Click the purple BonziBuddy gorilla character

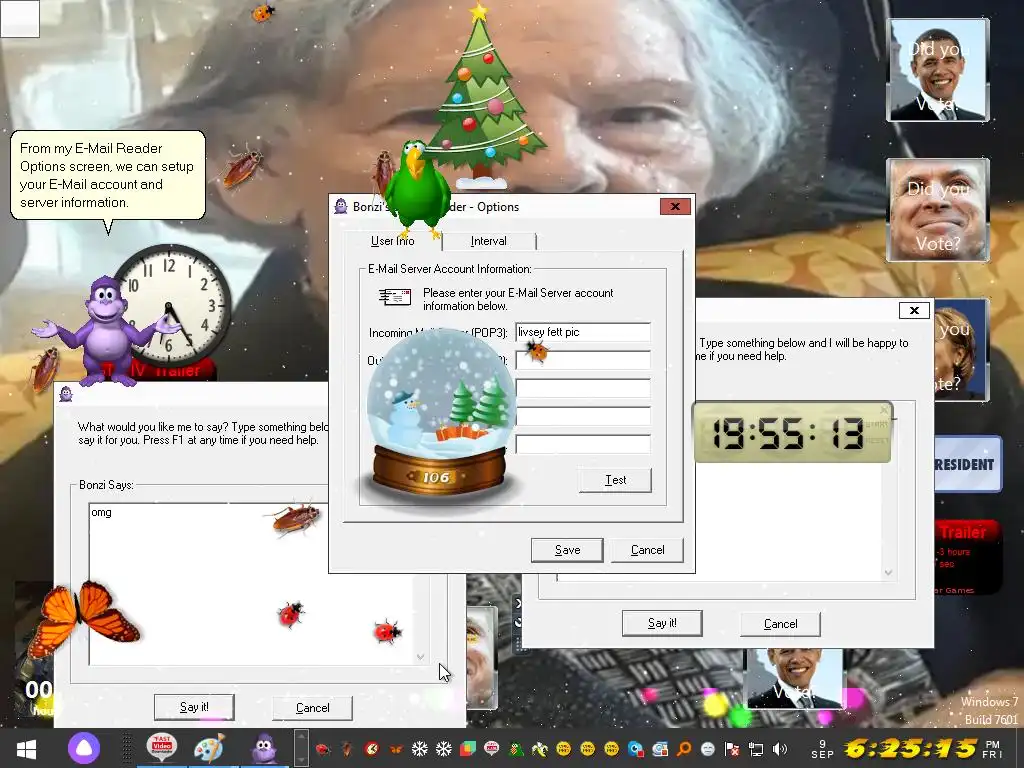point(106,331)
